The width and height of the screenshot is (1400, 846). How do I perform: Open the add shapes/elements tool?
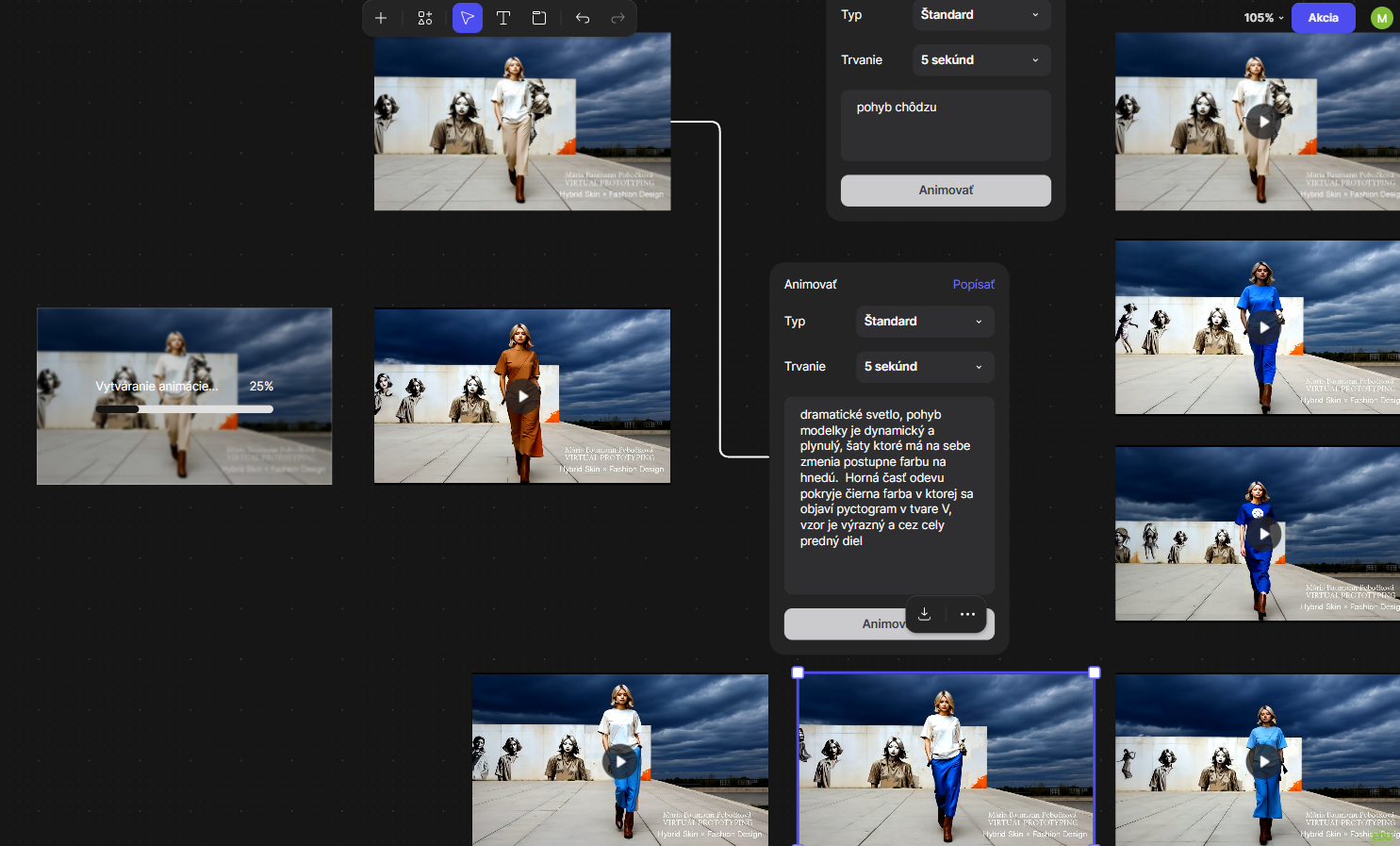(x=425, y=18)
